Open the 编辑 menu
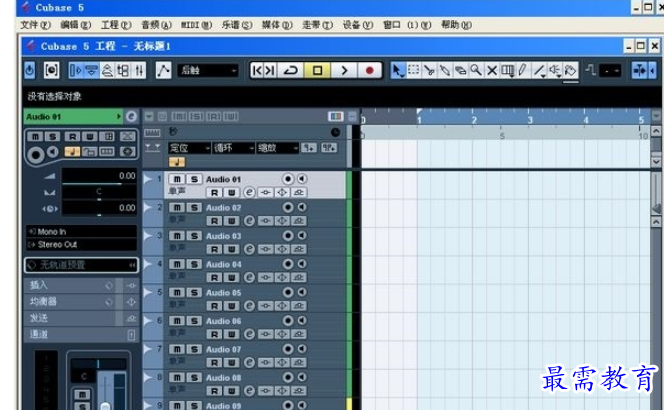The width and height of the screenshot is (664, 410). coord(75,25)
